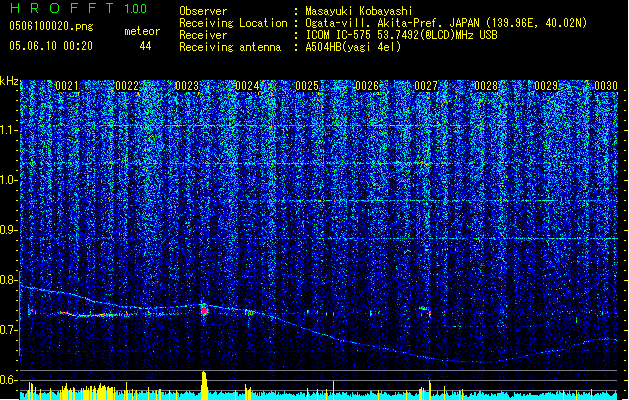Click the 1.1 kHz axis label
Image resolution: width=629 pixels, height=400 pixels.
pyautogui.click(x=8, y=130)
